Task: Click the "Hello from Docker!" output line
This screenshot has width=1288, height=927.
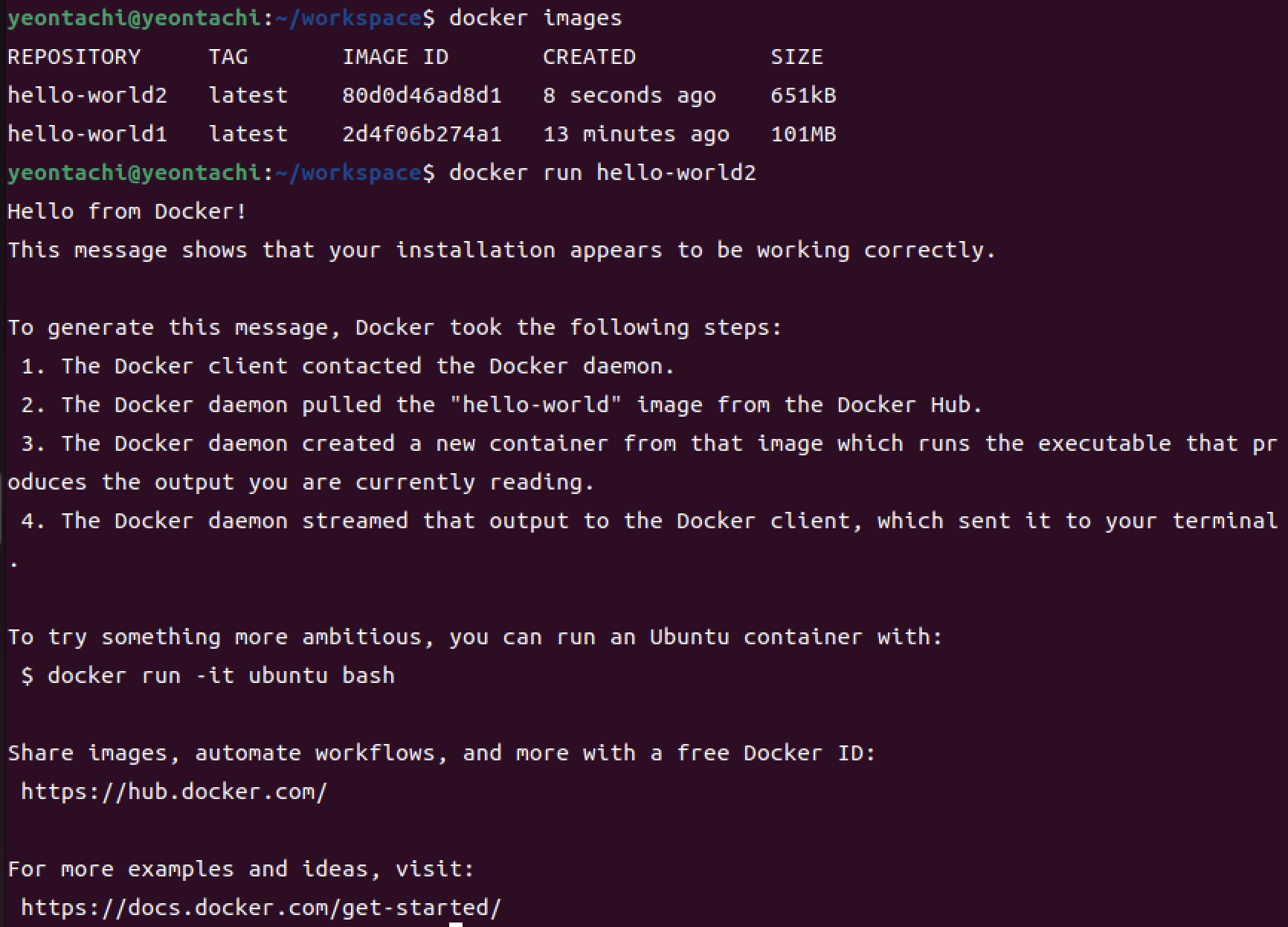Action: [x=127, y=211]
